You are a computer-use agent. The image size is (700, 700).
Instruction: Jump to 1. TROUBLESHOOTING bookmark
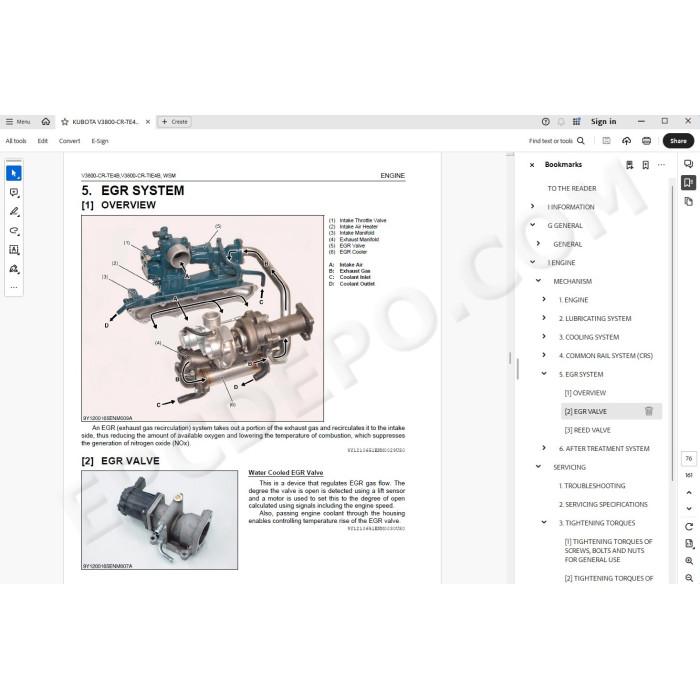tap(592, 486)
